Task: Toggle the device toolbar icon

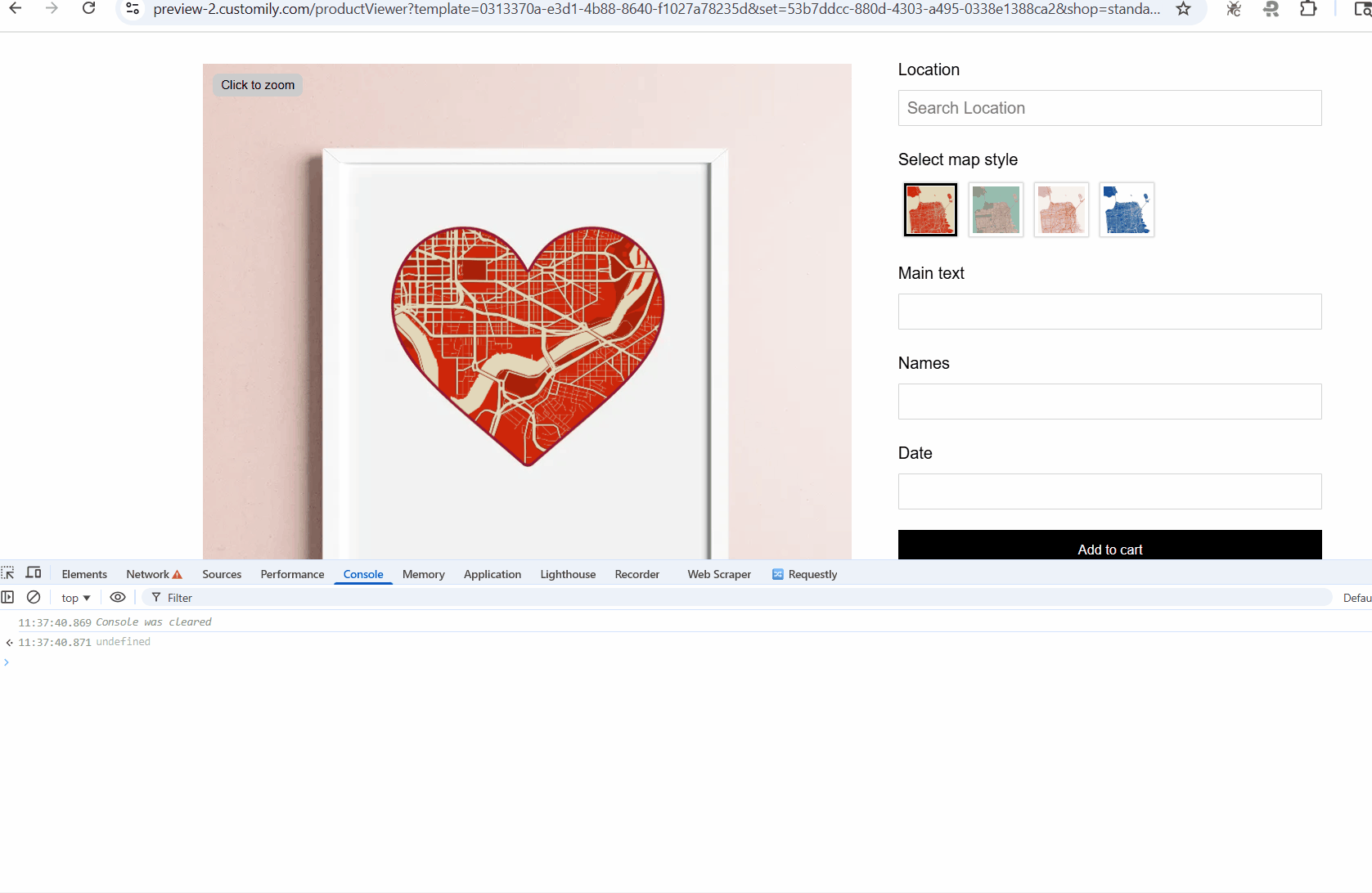Action: point(34,573)
